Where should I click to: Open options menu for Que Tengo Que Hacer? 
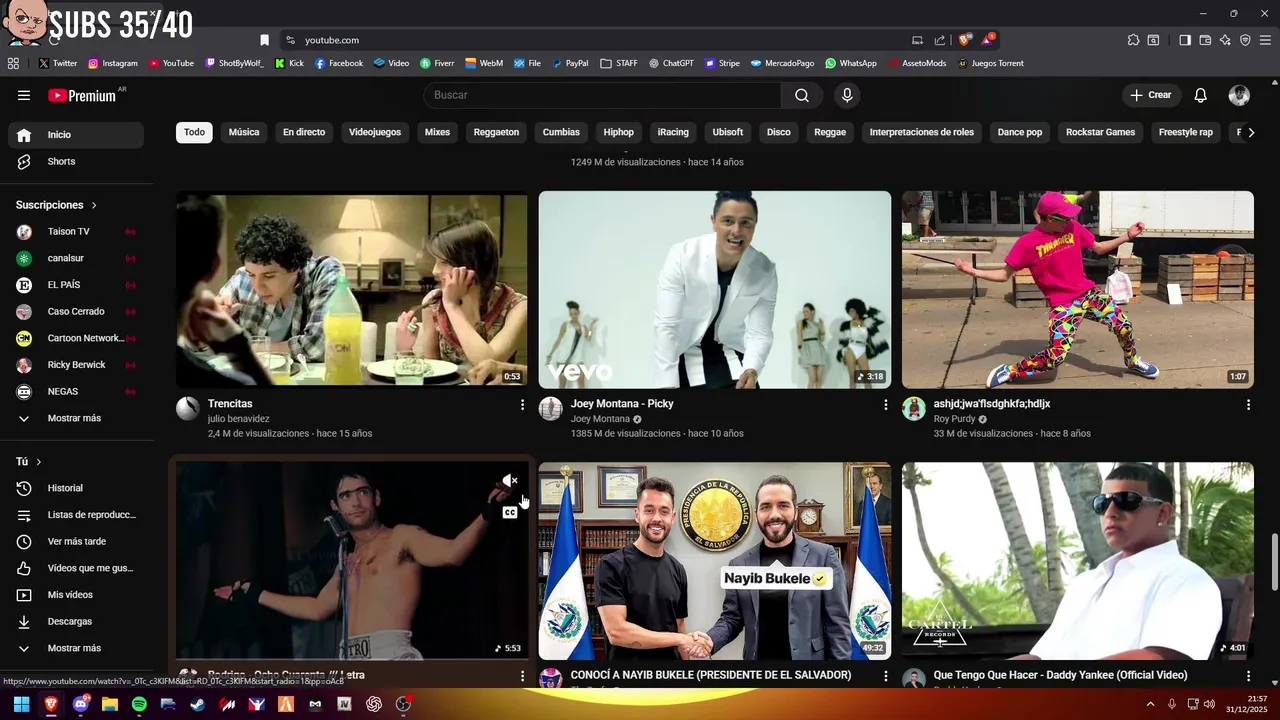1248,676
